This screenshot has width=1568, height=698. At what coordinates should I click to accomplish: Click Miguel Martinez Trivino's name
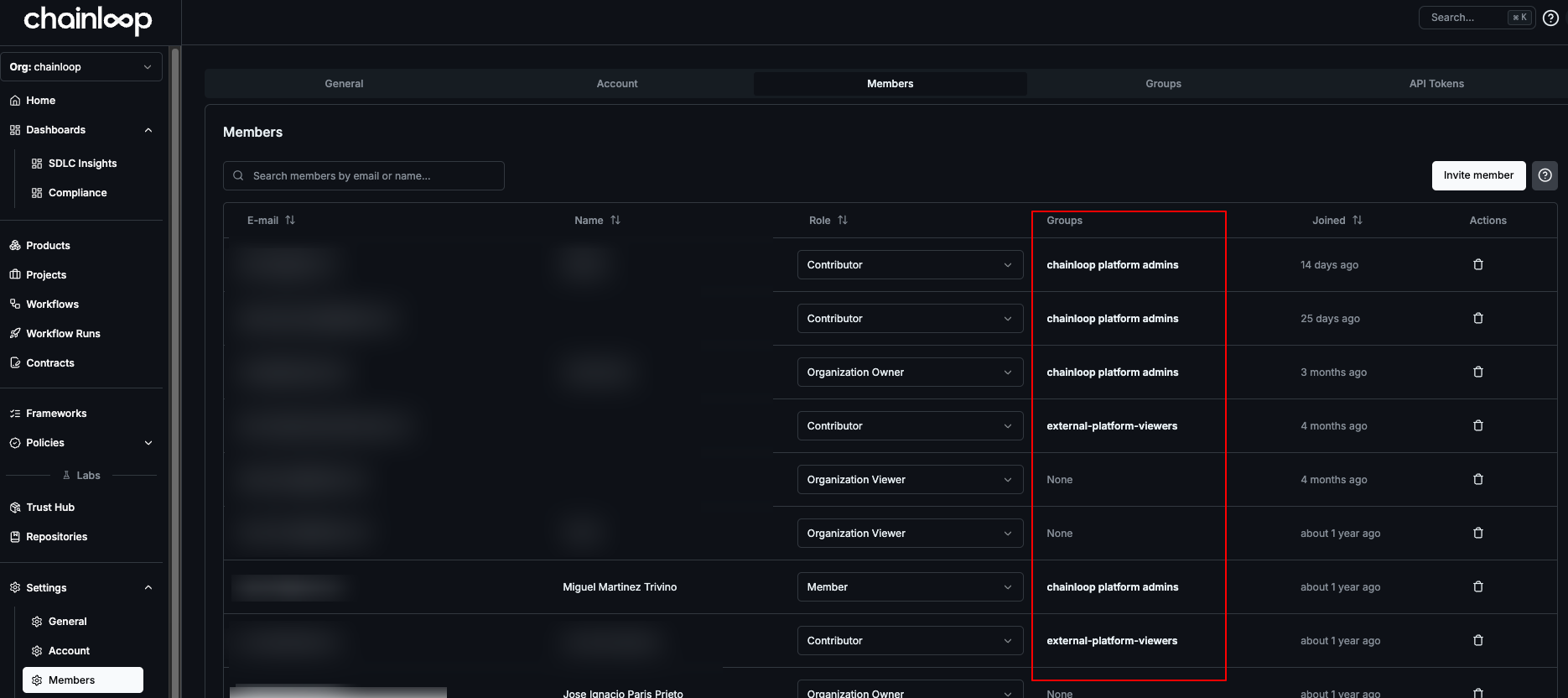pyautogui.click(x=620, y=586)
